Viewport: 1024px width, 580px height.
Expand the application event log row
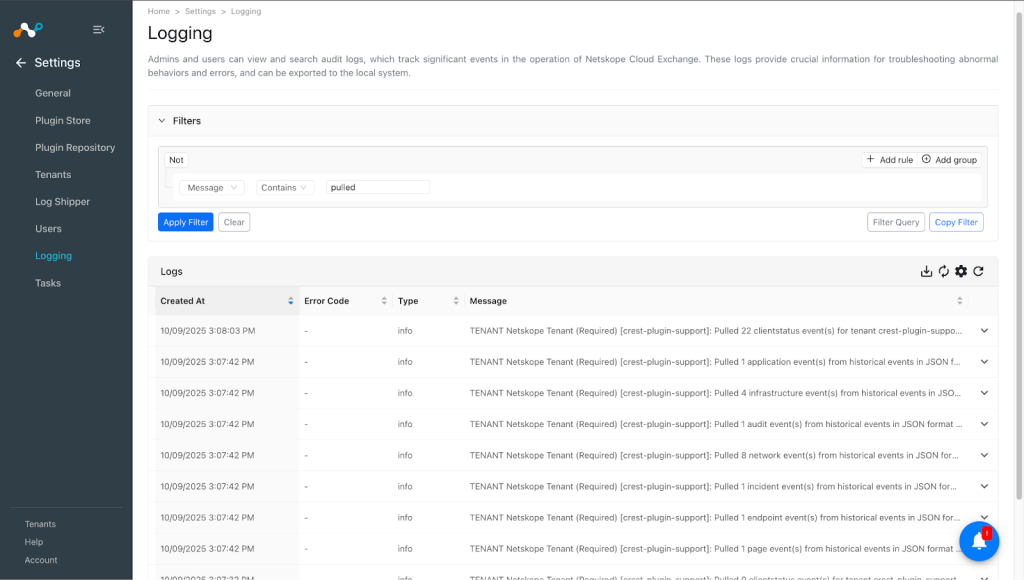(x=984, y=362)
